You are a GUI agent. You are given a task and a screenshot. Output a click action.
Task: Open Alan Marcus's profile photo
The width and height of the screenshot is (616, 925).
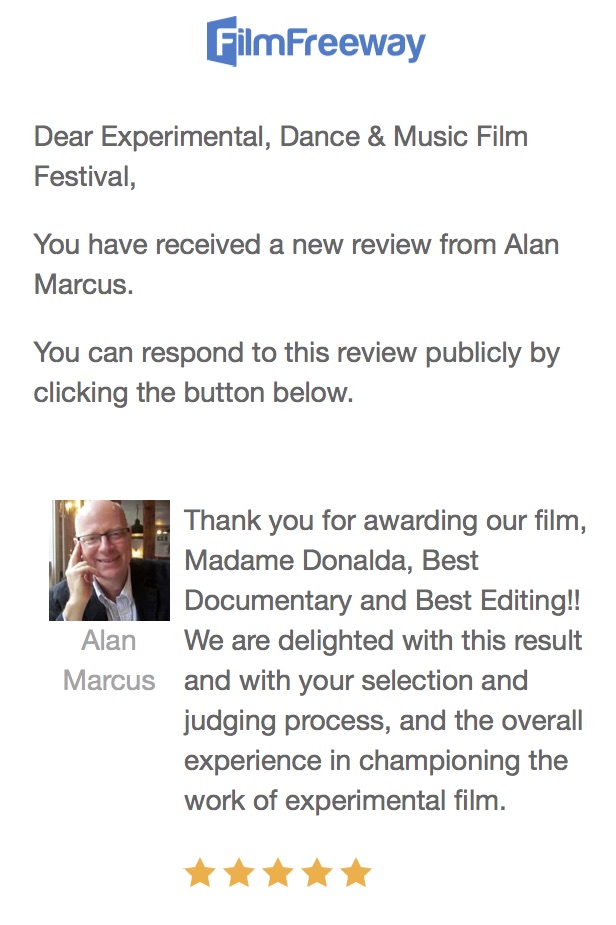coord(109,560)
